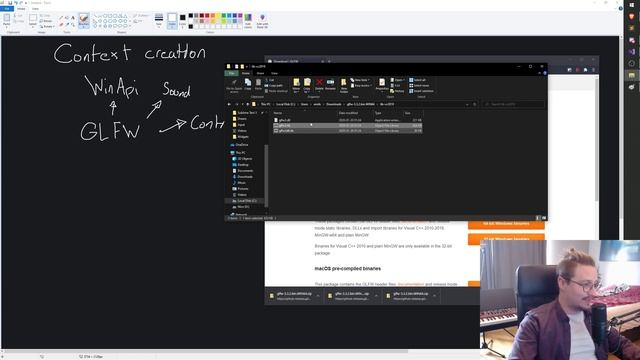Select Local Disk (C:) in navigation pane
640x360 pixels.
coord(244,201)
